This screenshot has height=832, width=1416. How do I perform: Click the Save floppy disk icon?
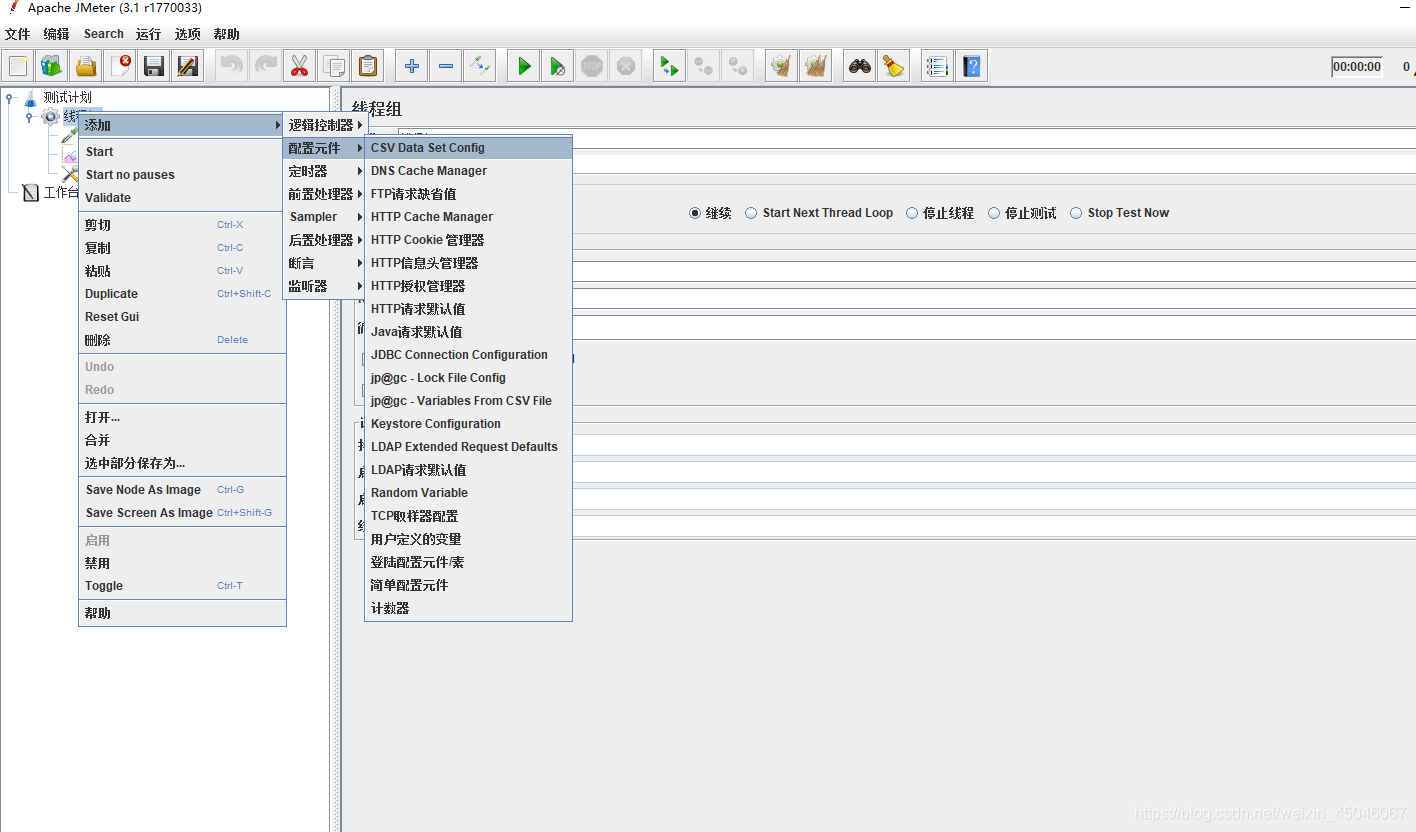(x=154, y=67)
